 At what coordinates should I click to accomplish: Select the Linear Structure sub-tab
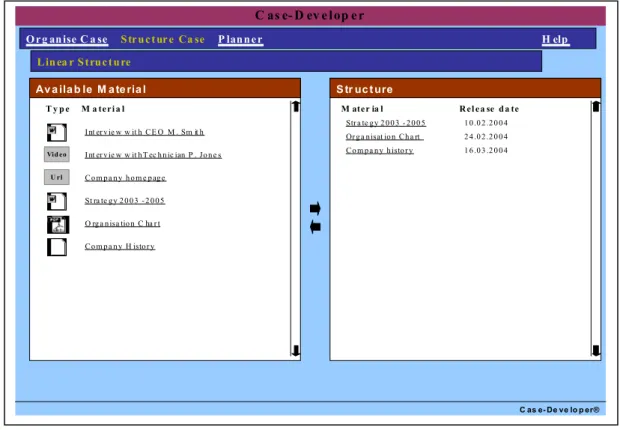click(84, 62)
